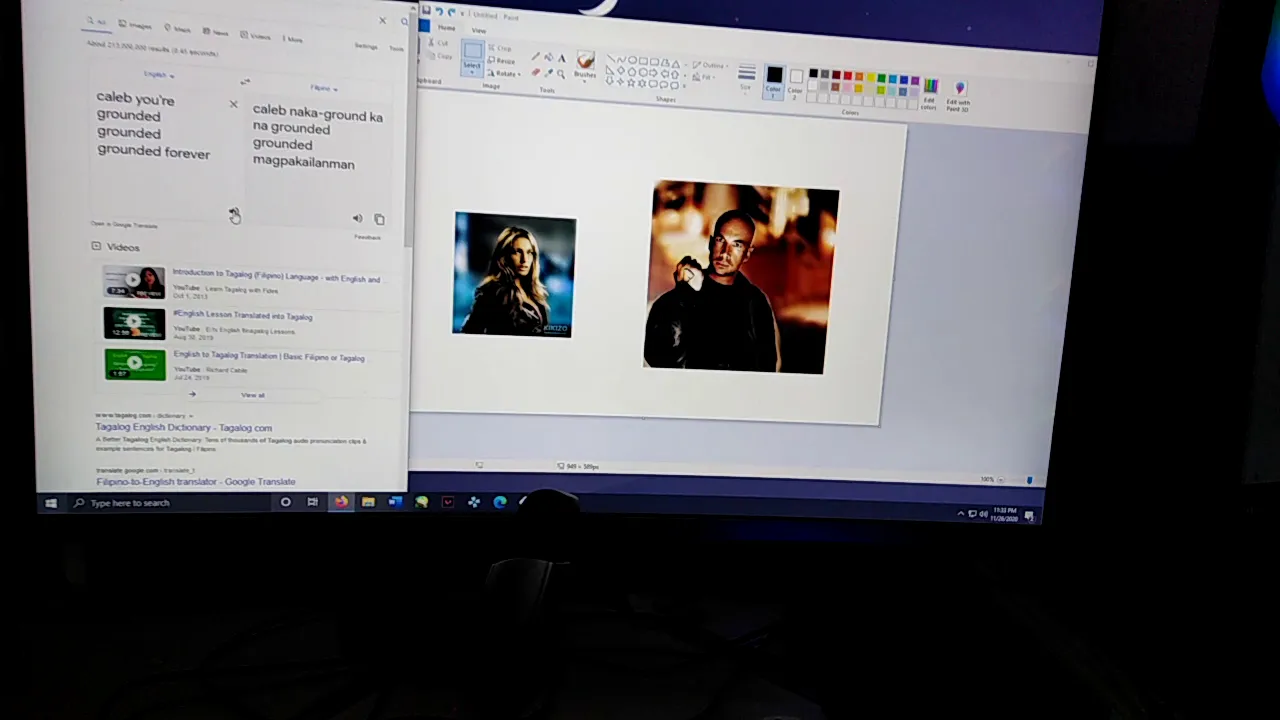
Task: Pick the yellow color in palette
Action: click(x=870, y=77)
